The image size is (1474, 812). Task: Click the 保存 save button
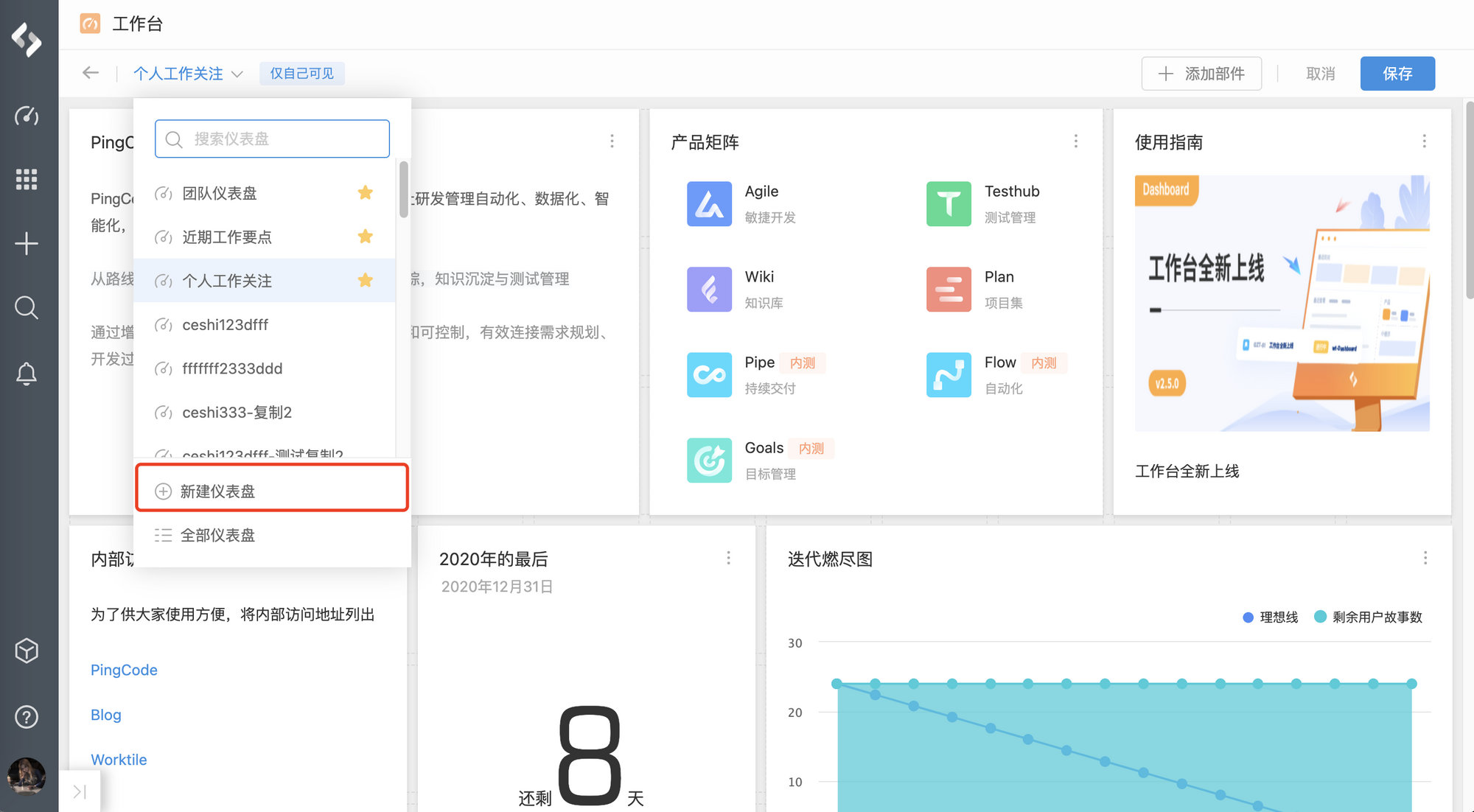[1397, 74]
